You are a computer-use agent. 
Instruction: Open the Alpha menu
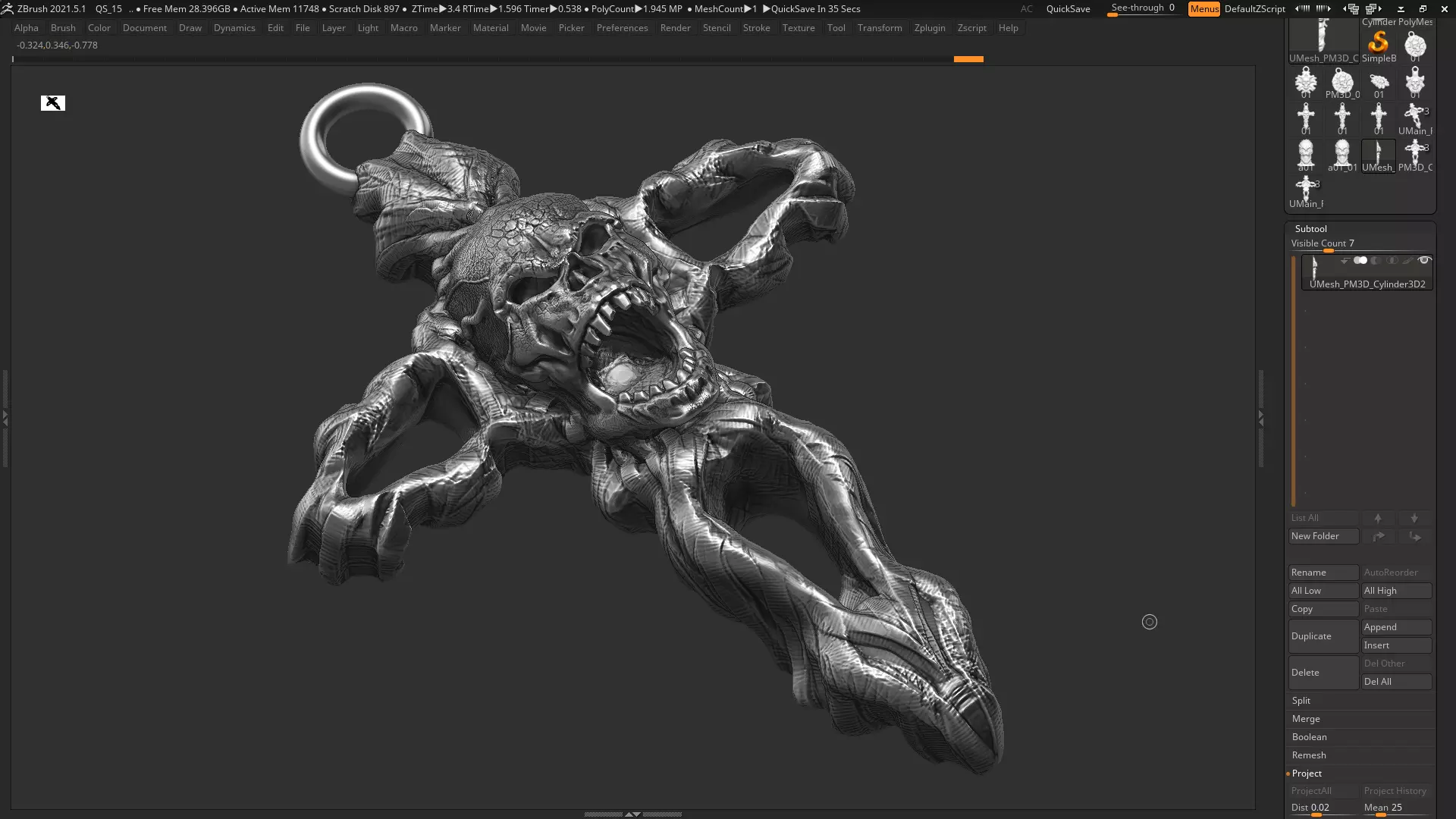(27, 28)
